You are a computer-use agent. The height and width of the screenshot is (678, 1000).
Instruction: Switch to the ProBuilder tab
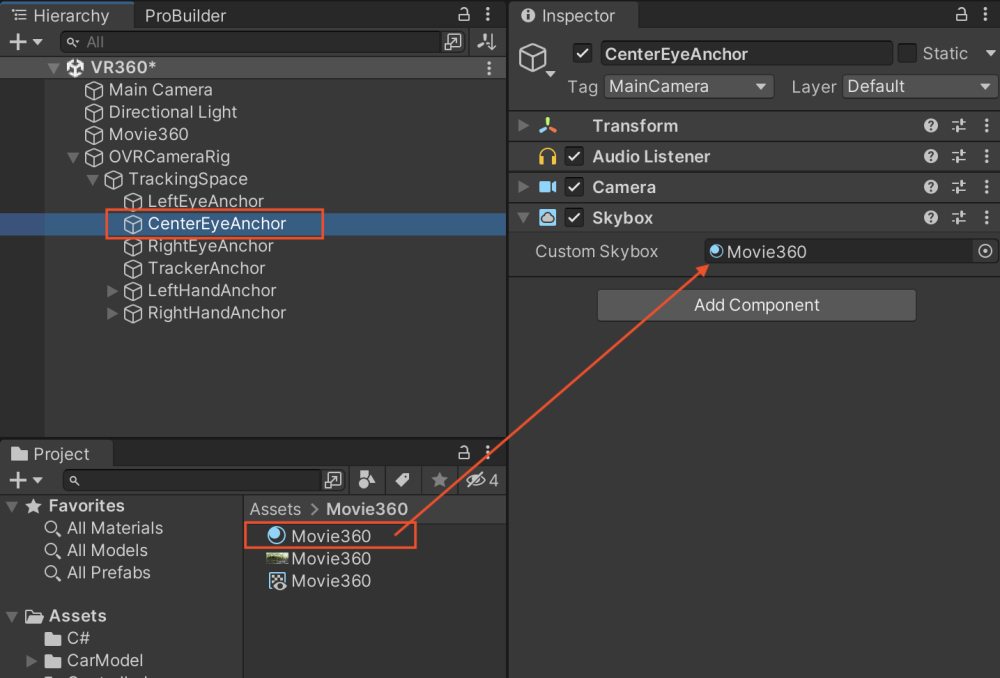point(185,16)
